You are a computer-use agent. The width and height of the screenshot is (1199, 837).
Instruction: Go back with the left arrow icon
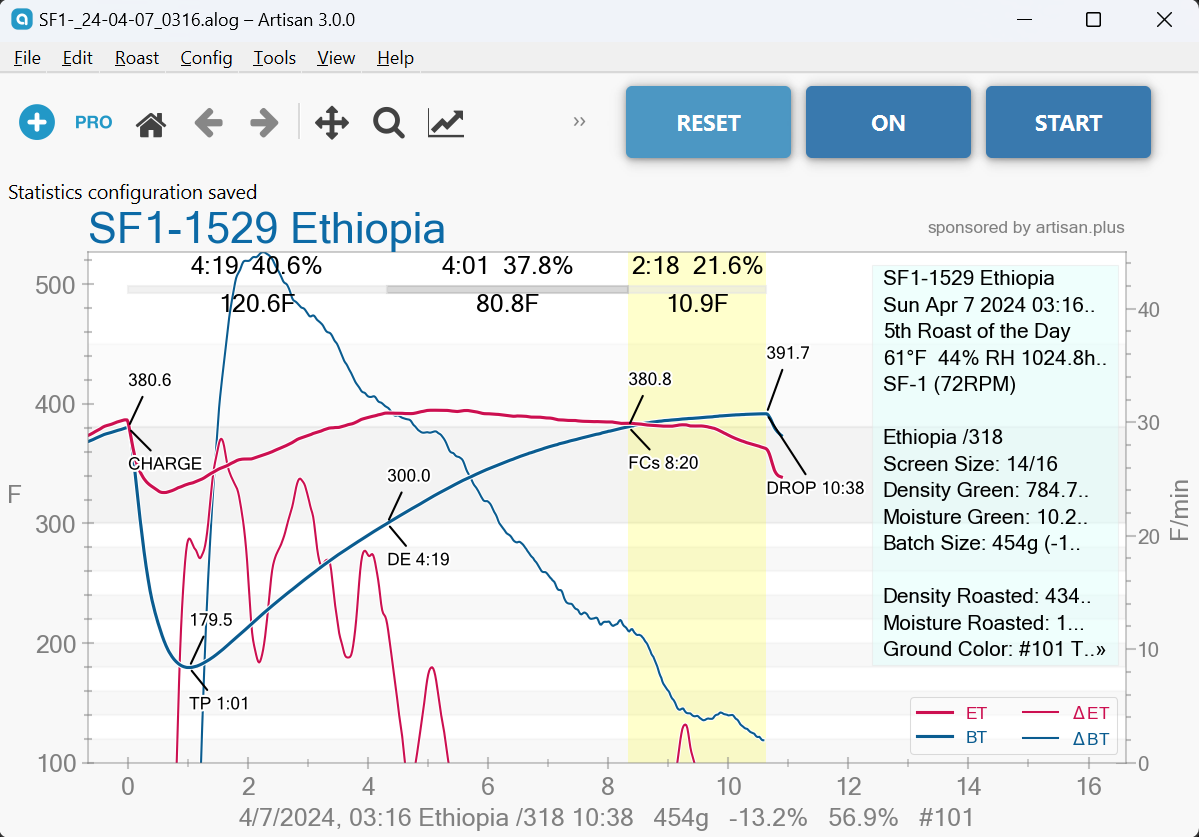tap(208, 122)
